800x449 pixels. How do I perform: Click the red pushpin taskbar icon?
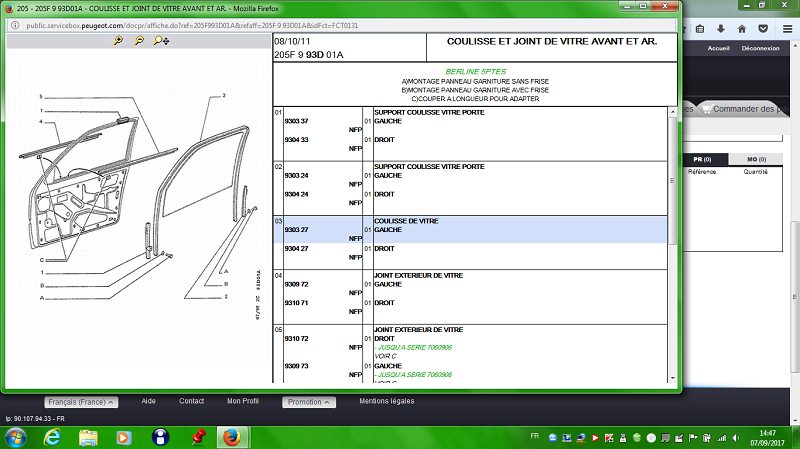point(199,438)
